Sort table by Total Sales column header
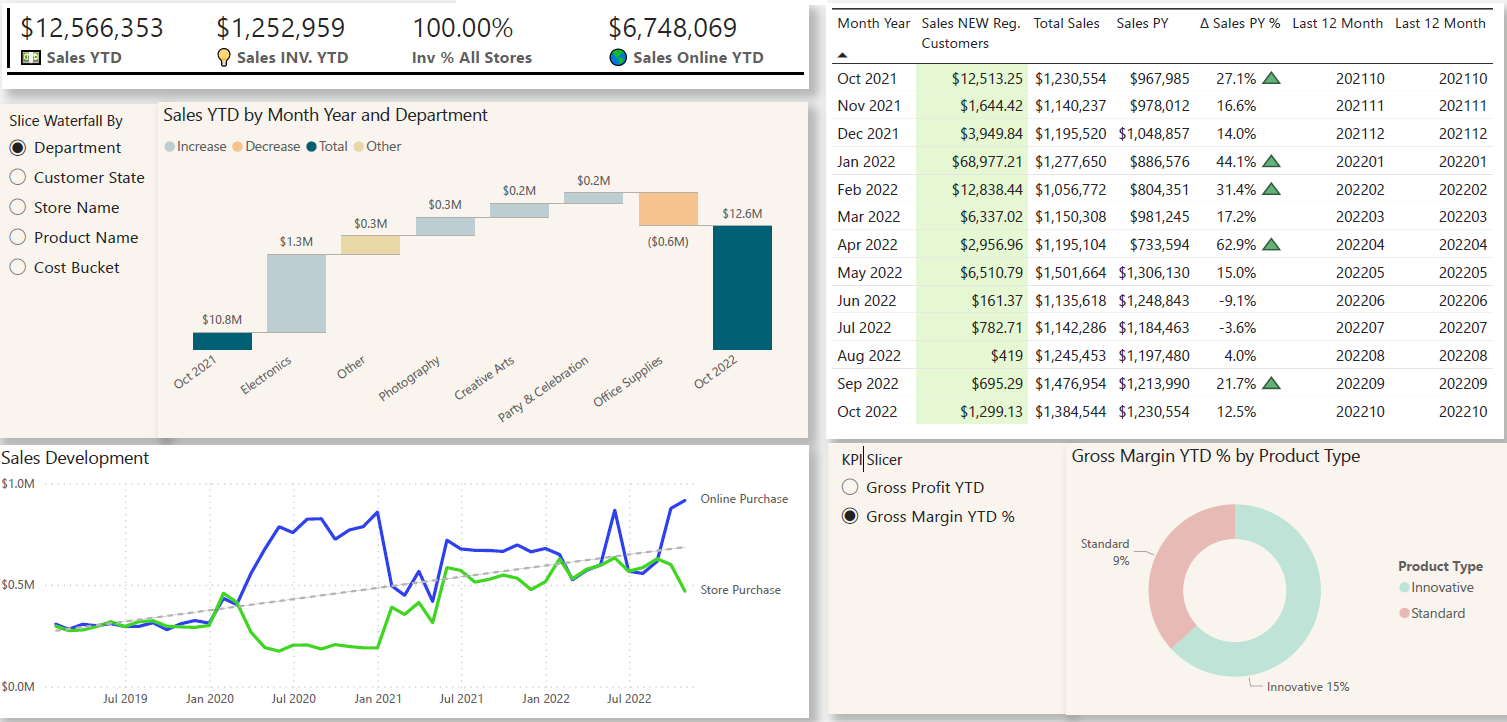The width and height of the screenshot is (1507, 722). pos(1066,23)
